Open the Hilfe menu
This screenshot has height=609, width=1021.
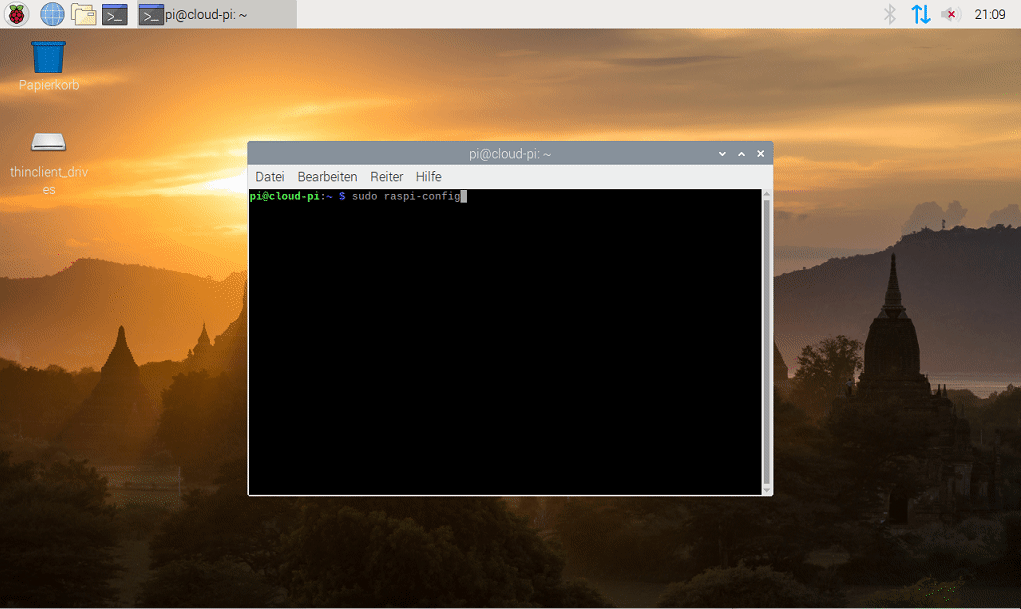point(428,177)
